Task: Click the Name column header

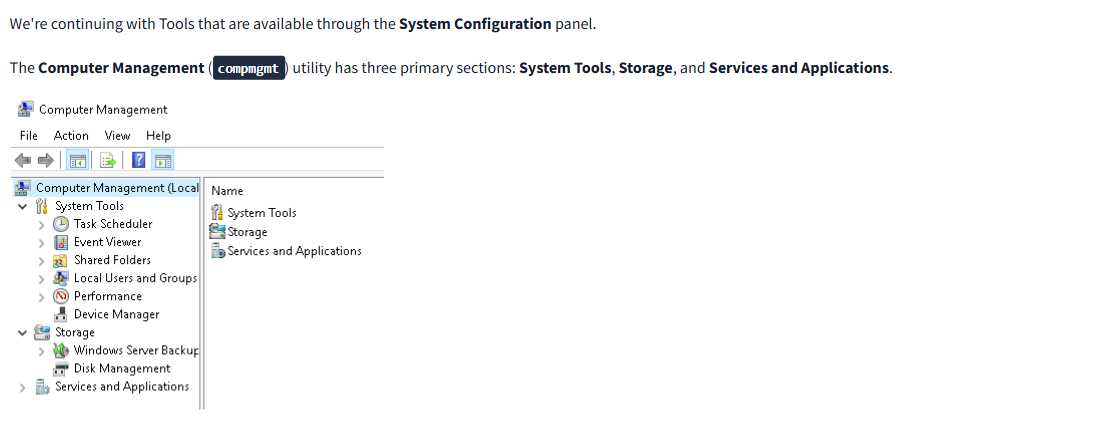Action: coord(227,191)
